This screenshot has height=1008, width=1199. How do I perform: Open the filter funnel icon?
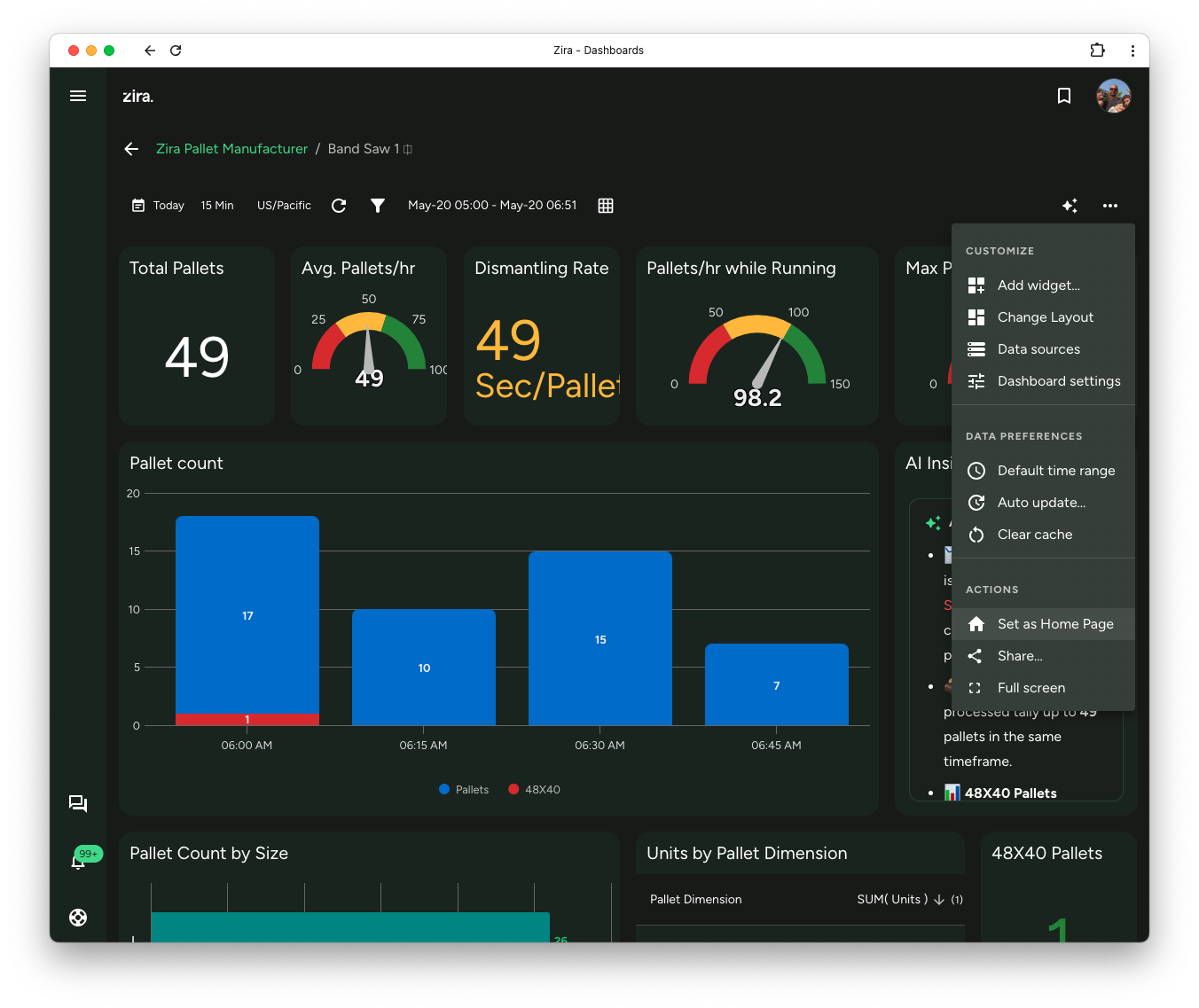378,206
